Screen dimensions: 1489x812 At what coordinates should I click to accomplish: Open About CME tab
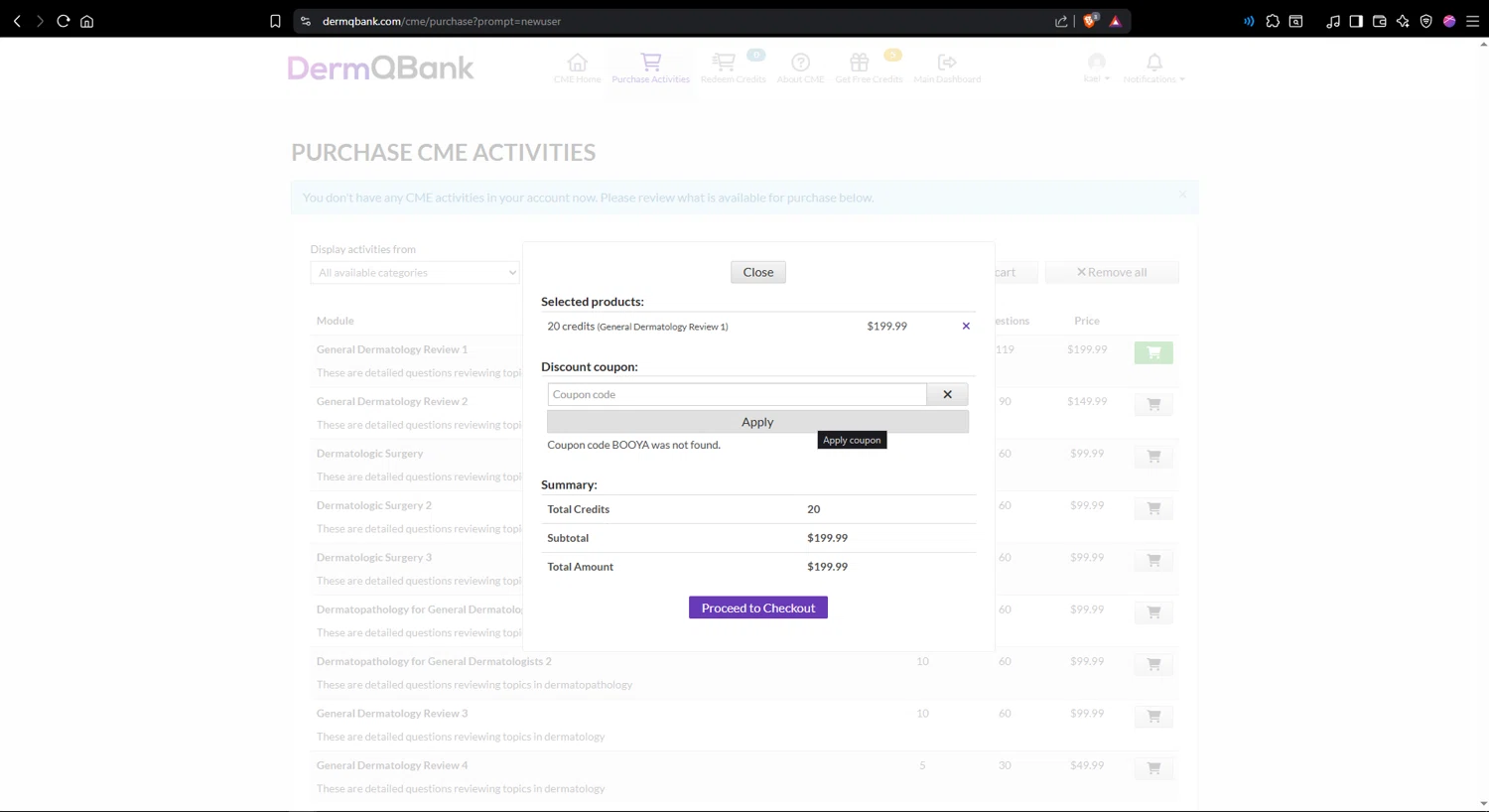click(x=800, y=68)
